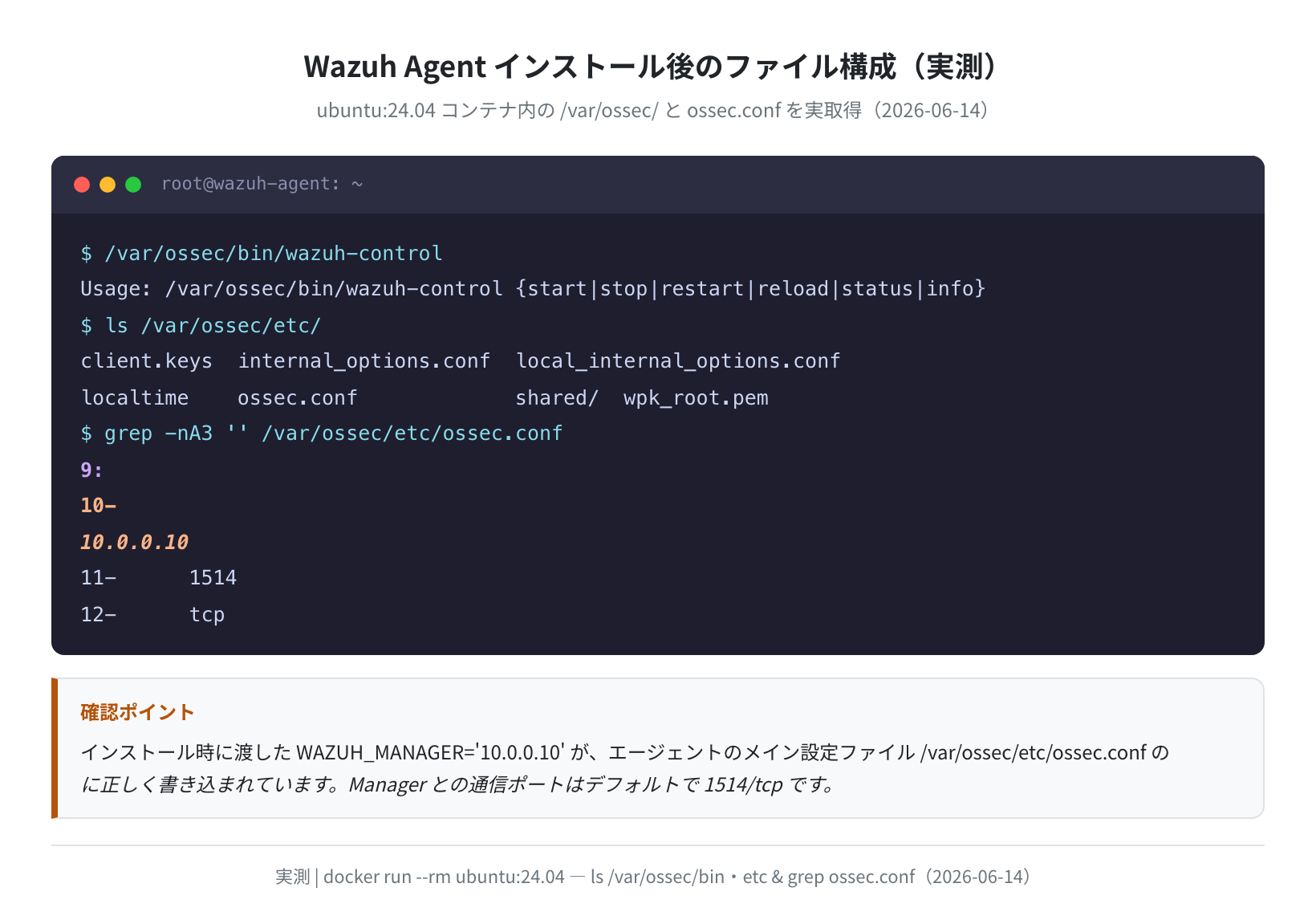Select the localtime file name

[135, 398]
